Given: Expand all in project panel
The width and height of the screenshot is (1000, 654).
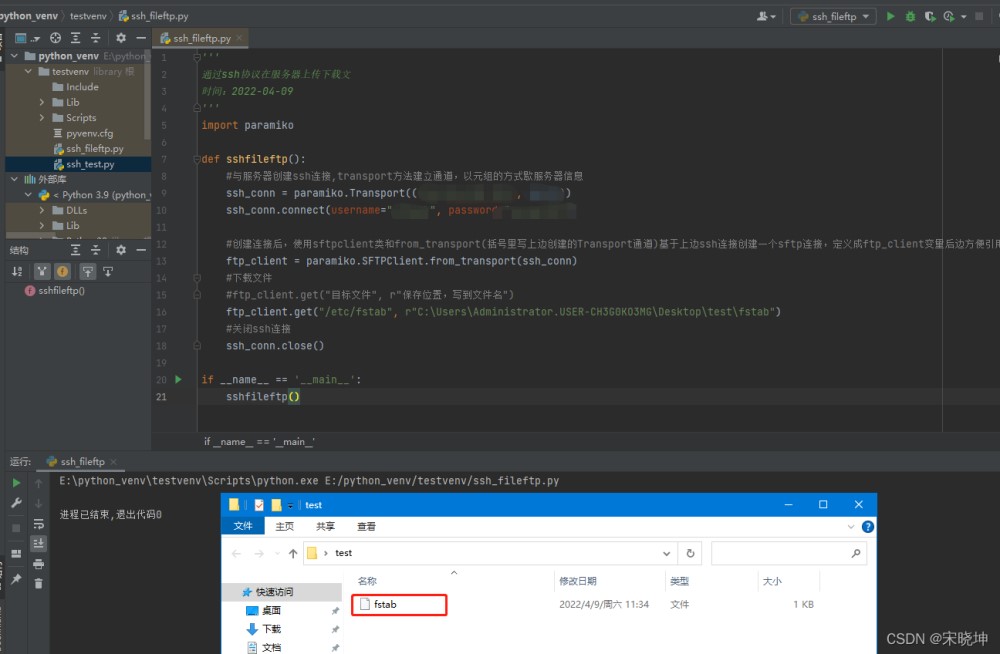Looking at the screenshot, I should (75, 38).
